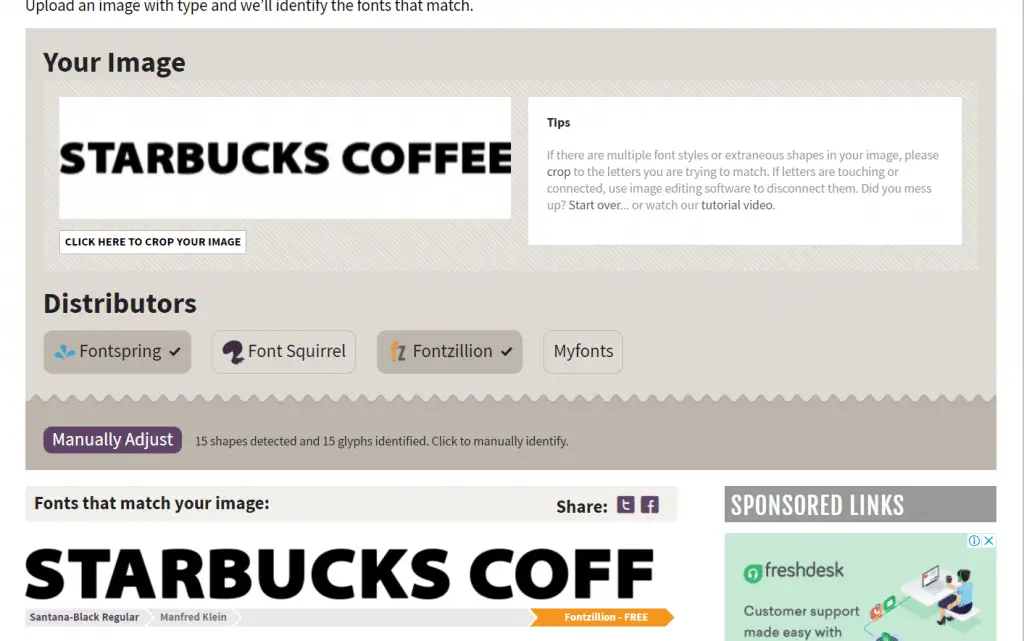Click the Manually Adjust button

coord(112,440)
